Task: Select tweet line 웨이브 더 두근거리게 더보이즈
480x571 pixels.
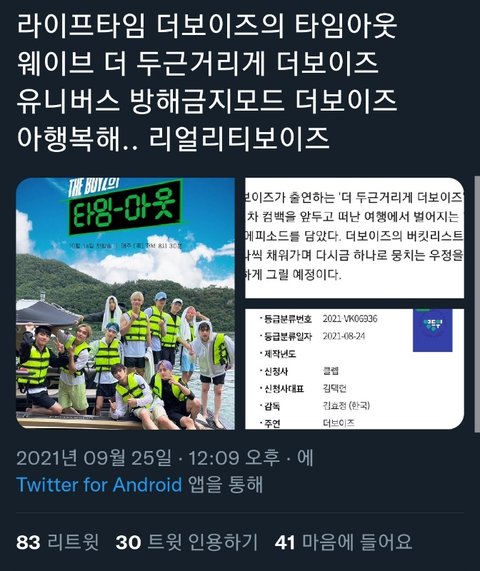Action: pos(197,63)
